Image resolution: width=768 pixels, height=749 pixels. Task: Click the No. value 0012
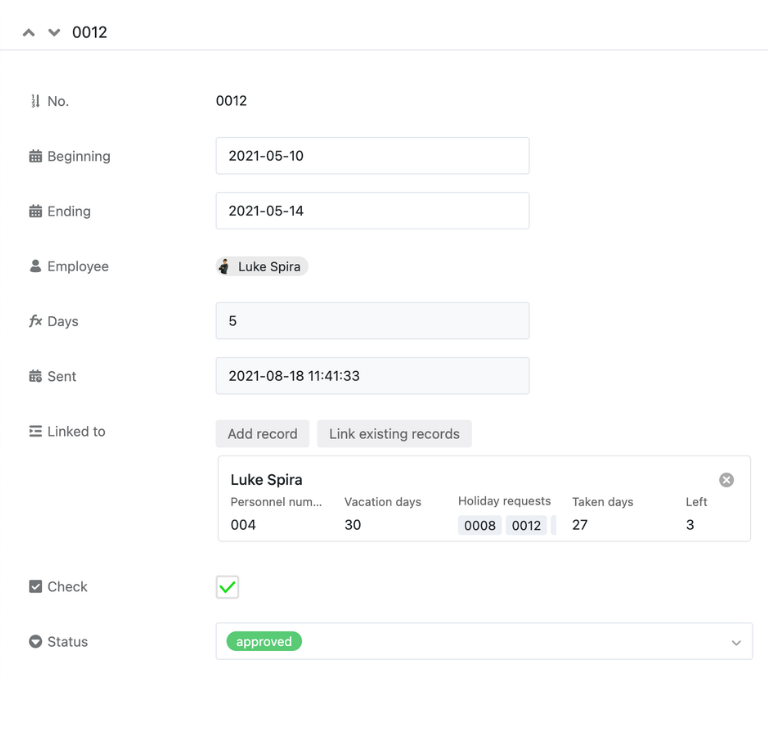[231, 101]
